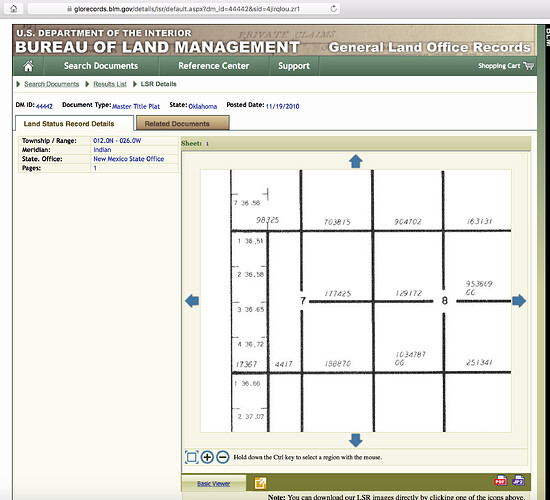
Task: Download the image as PDF icon
Action: [x=501, y=480]
